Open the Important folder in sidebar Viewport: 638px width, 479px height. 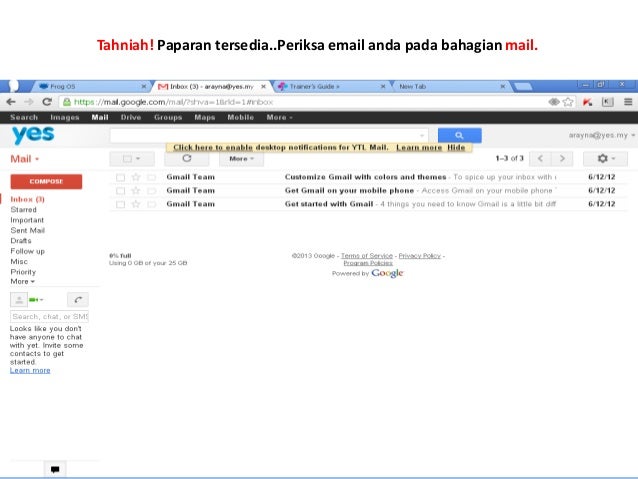click(27, 220)
